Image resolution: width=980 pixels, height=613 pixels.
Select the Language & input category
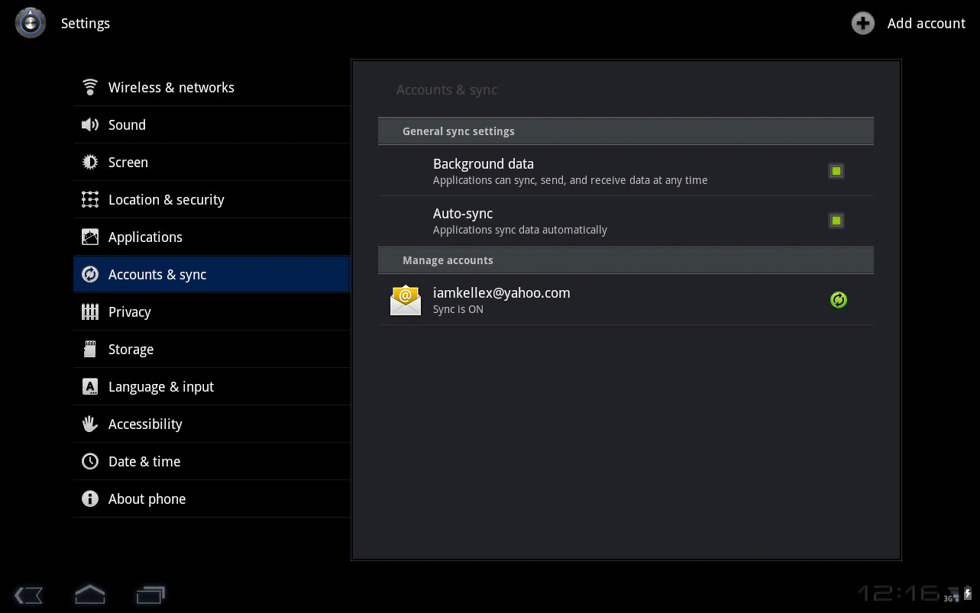(x=161, y=387)
